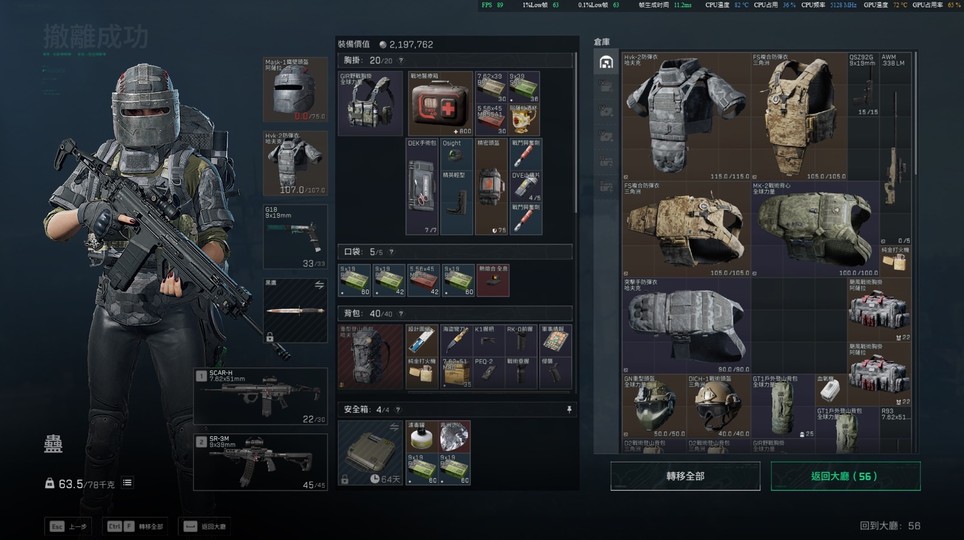Screen dimensions: 964x540
Task: Select the Osight sight item
Action: (456, 154)
